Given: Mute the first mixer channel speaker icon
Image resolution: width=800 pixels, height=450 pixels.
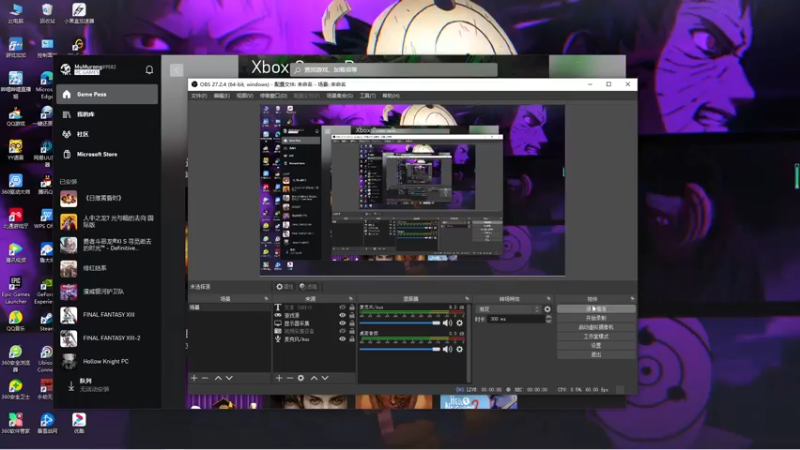Looking at the screenshot, I should coord(447,323).
